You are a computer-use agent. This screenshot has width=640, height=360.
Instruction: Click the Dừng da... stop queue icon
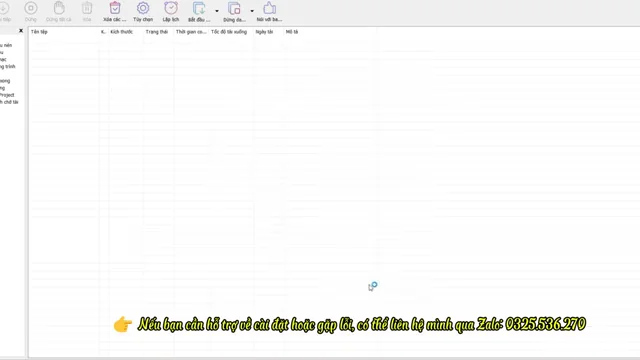[x=234, y=8]
